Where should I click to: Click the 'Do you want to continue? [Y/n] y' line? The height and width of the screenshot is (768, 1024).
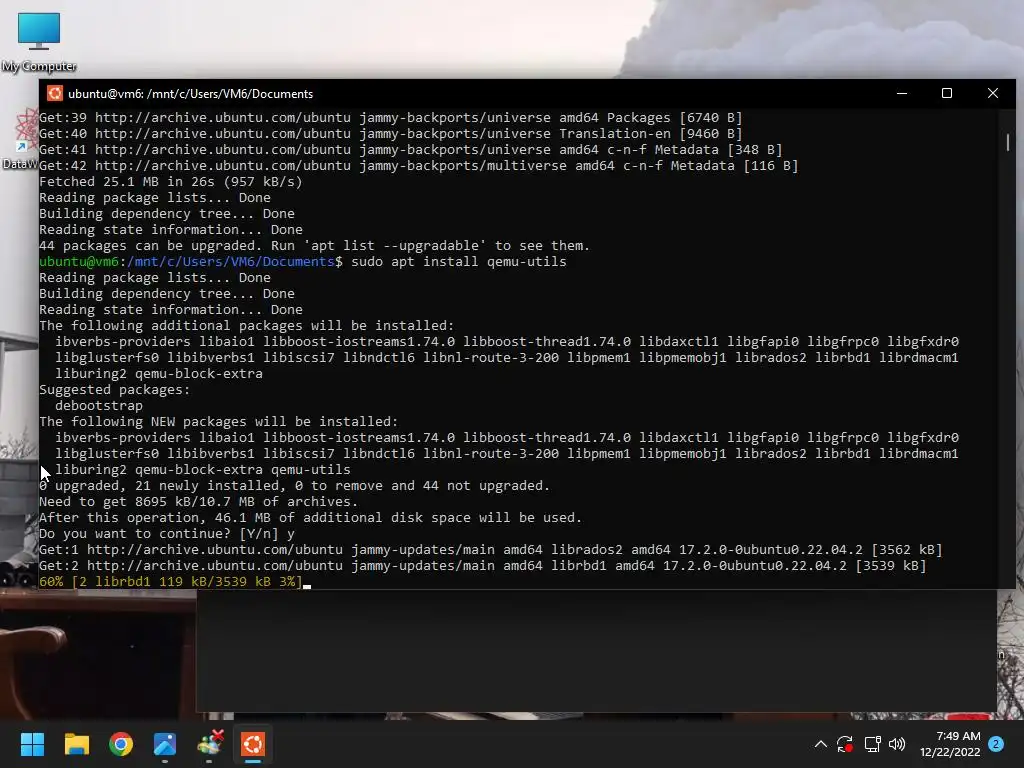click(167, 534)
